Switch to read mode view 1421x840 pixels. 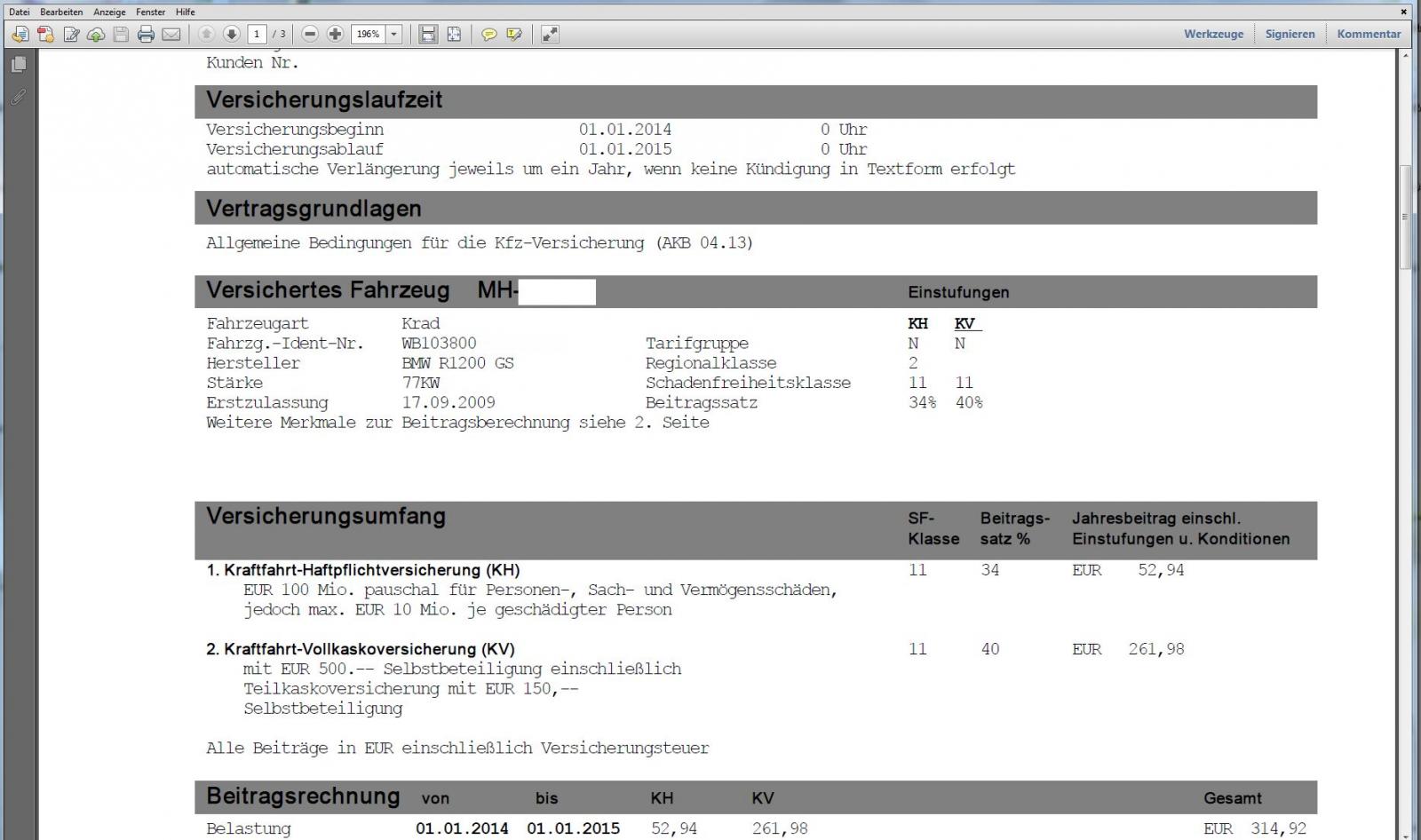pos(550,35)
